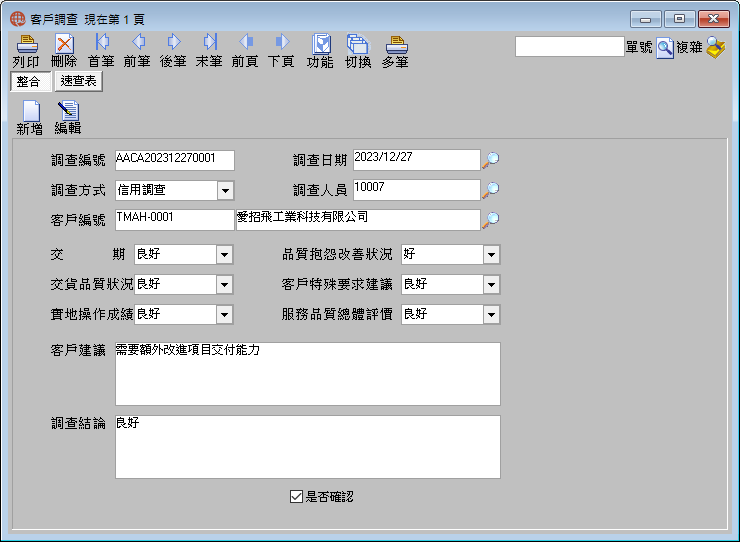This screenshot has width=740, height=542.
Task: Expand the 服務品質總體評價 dropdown
Action: [x=491, y=314]
